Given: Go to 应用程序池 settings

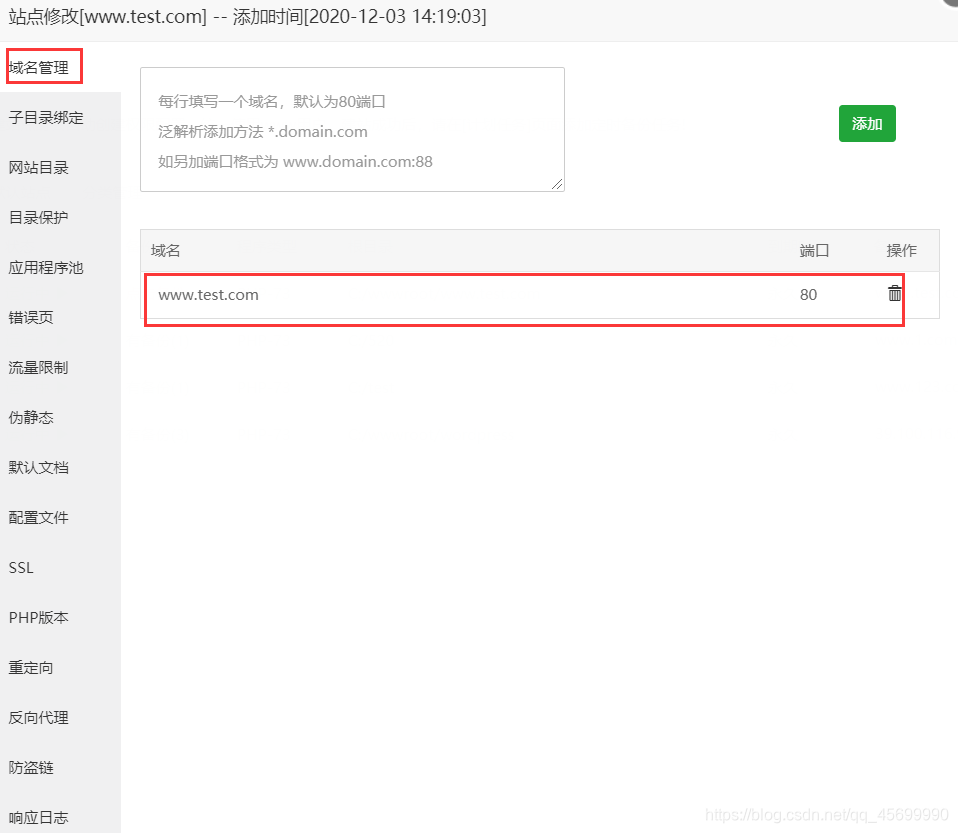Looking at the screenshot, I should [x=46, y=268].
